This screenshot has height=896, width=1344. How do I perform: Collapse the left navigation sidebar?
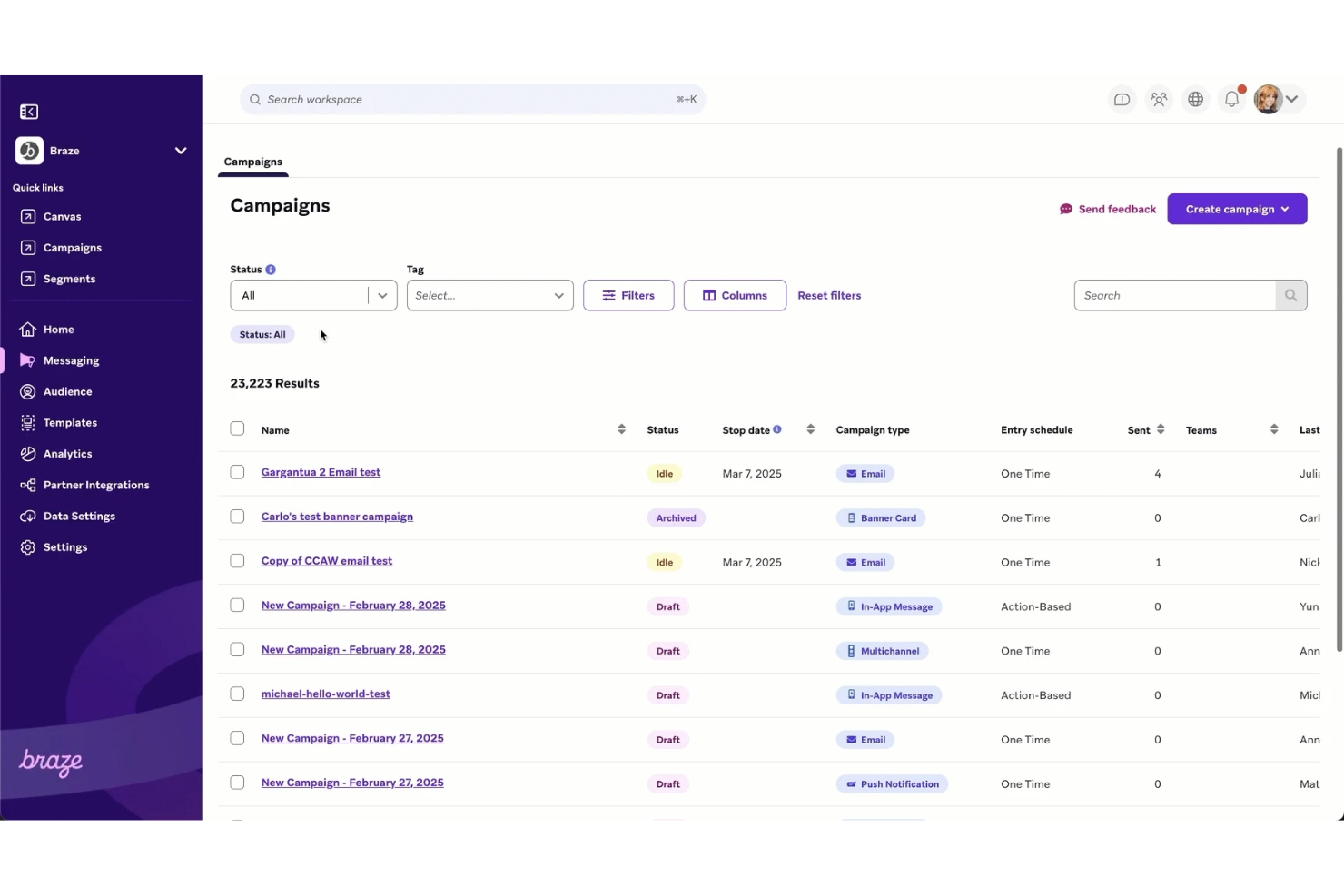pos(28,111)
